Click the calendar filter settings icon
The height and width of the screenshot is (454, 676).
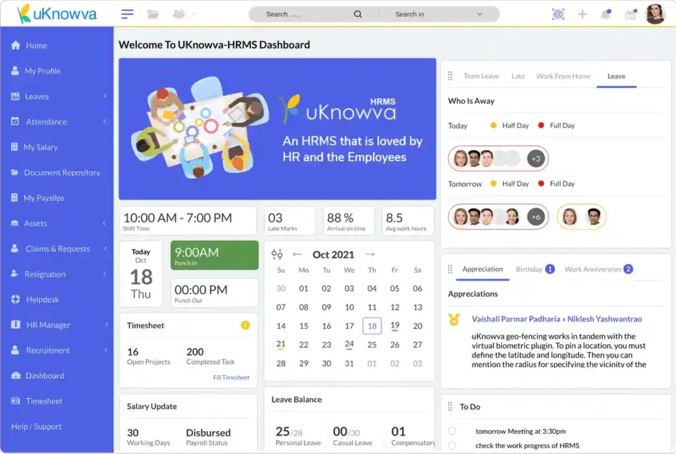point(277,255)
